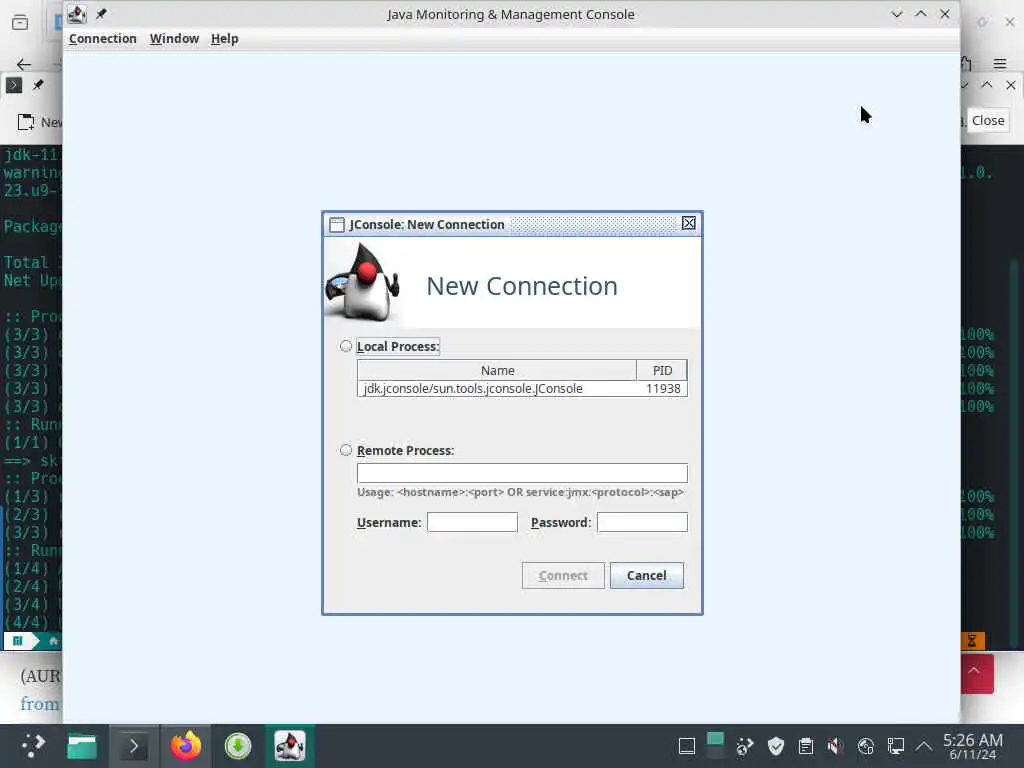
Task: Click the virtual desktop pager
Action: point(715,746)
